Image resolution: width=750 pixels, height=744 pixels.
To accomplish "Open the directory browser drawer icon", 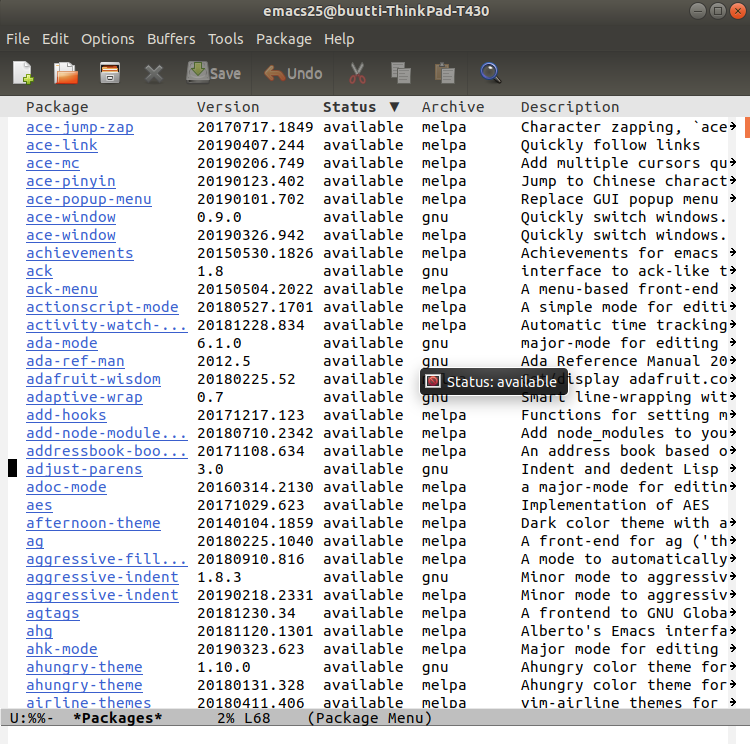I will coord(110,73).
